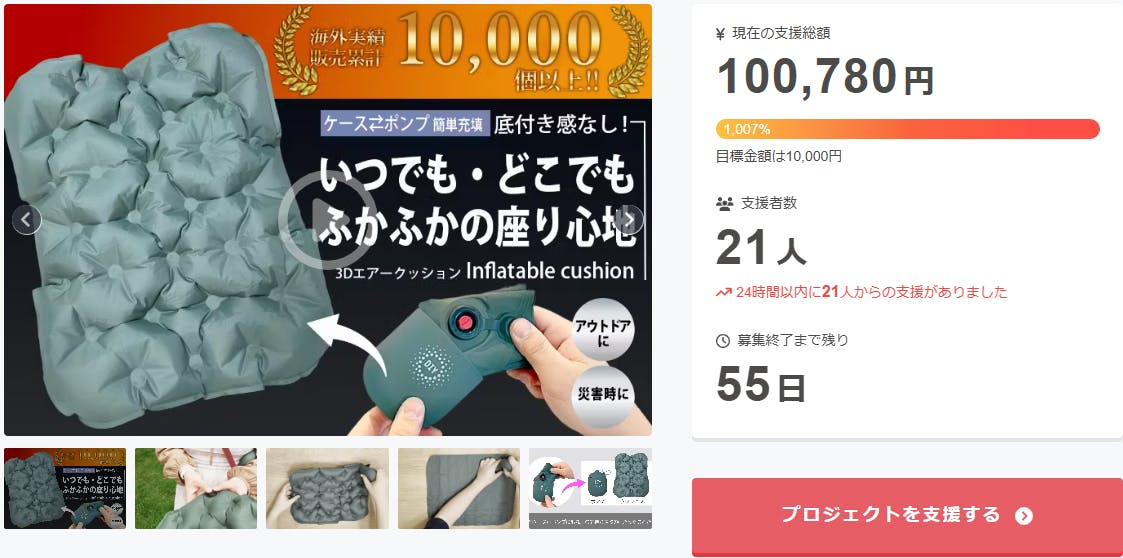
Task: Click the 21人 supporter count
Action: (761, 249)
